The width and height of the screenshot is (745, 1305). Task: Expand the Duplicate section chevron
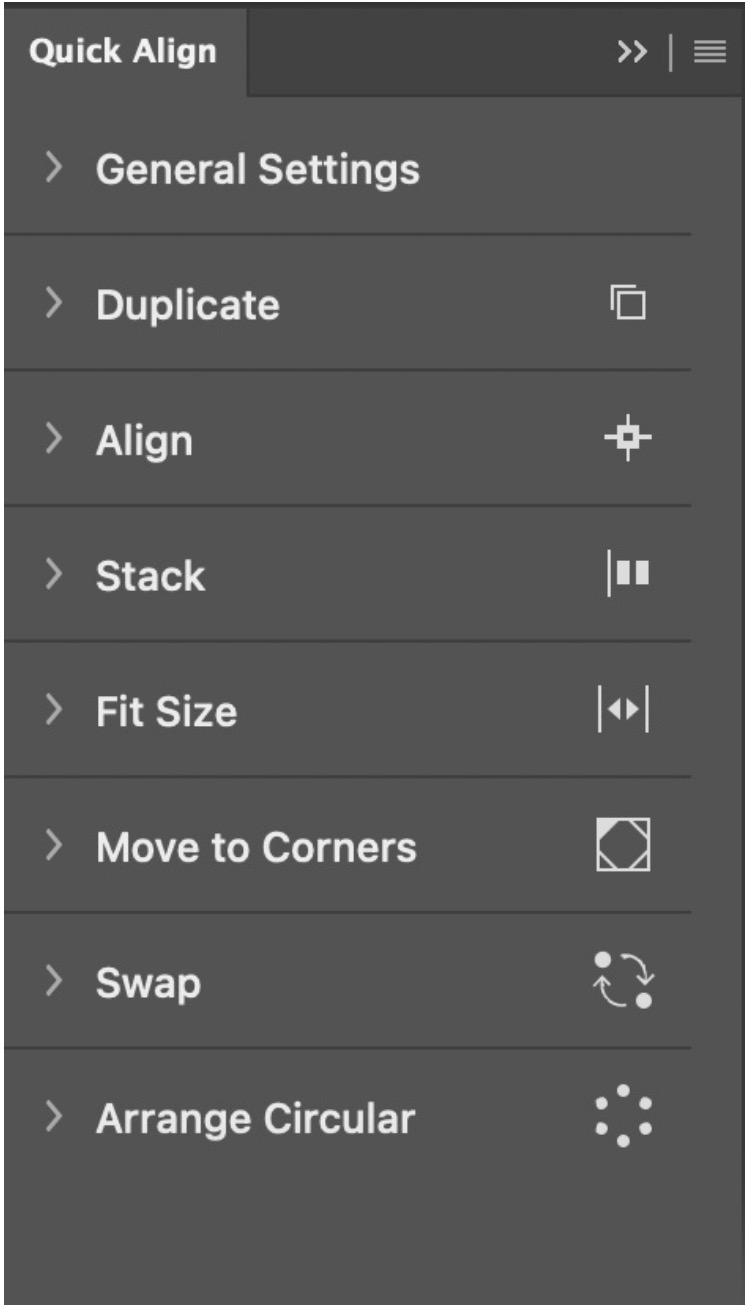tap(54, 304)
